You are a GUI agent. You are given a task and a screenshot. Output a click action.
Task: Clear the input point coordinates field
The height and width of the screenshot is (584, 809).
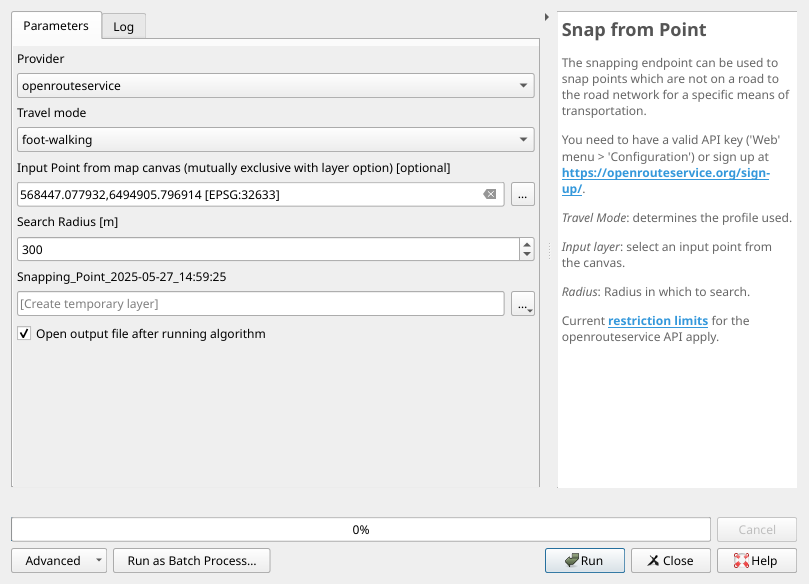(x=490, y=195)
